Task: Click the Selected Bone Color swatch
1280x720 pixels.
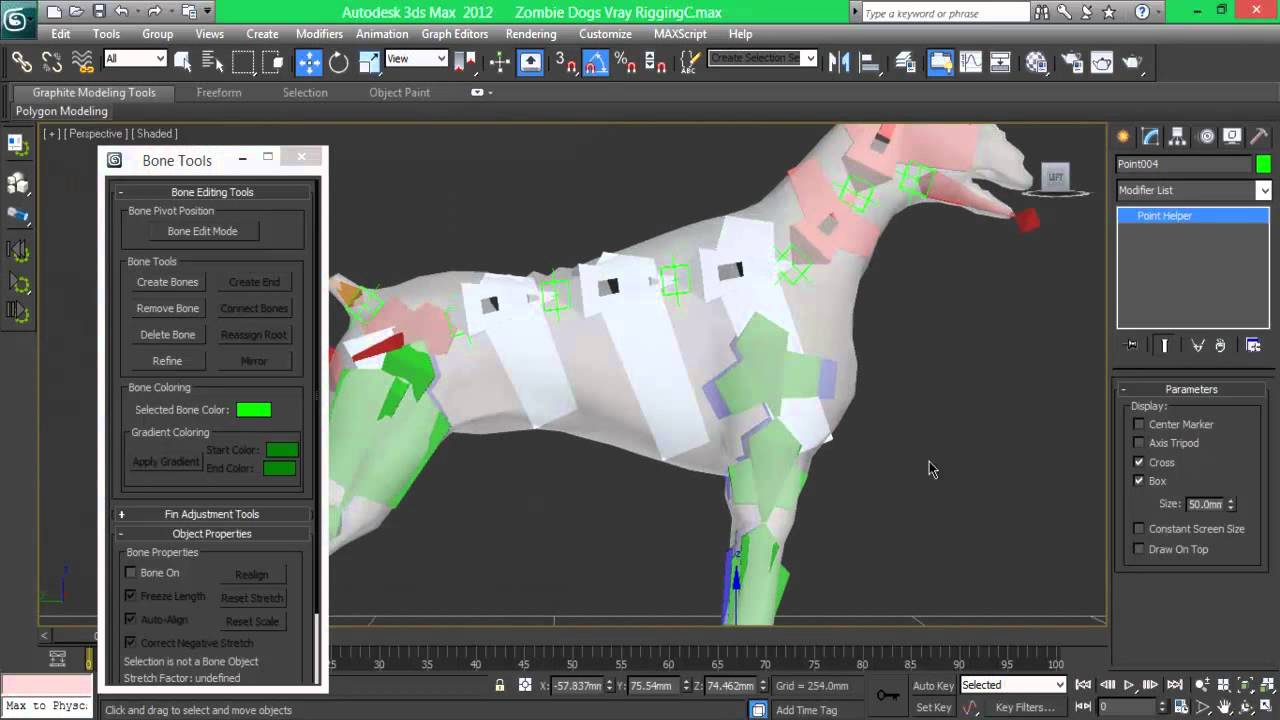Action: (x=254, y=410)
